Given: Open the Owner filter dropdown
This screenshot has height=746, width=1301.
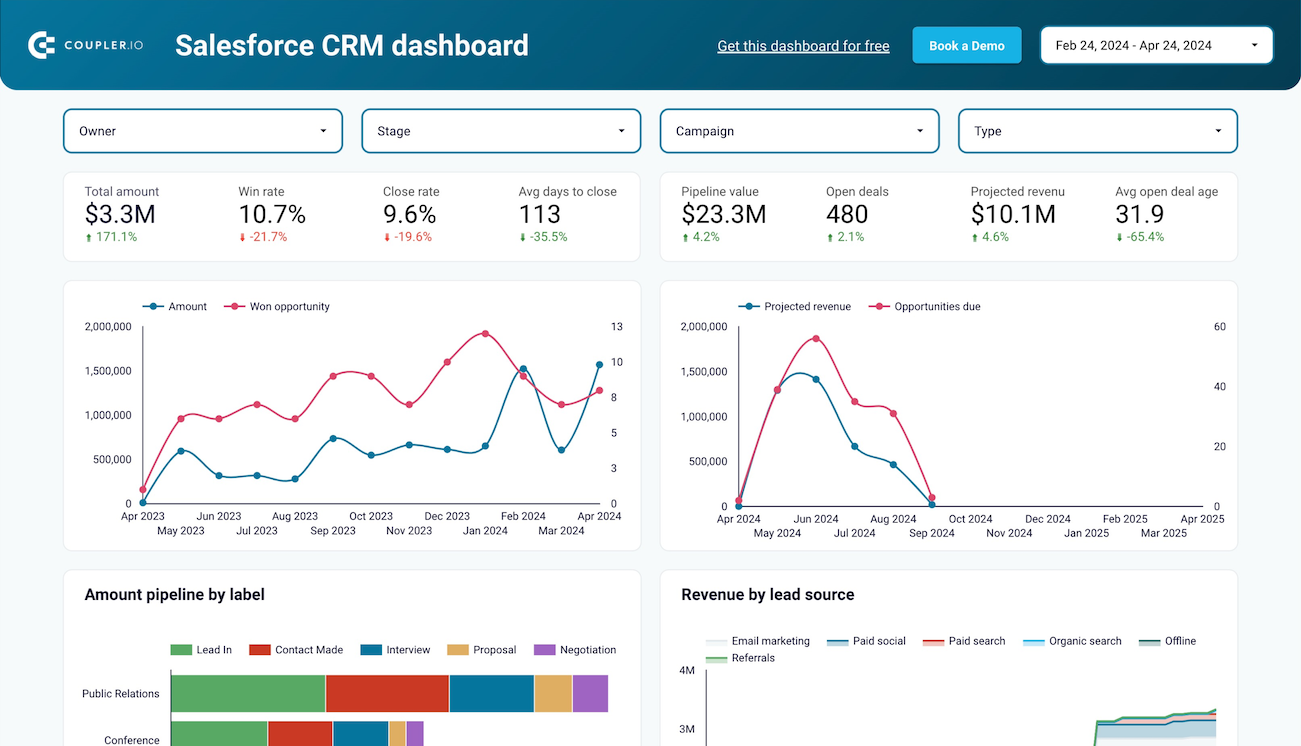Looking at the screenshot, I should pyautogui.click(x=202, y=130).
